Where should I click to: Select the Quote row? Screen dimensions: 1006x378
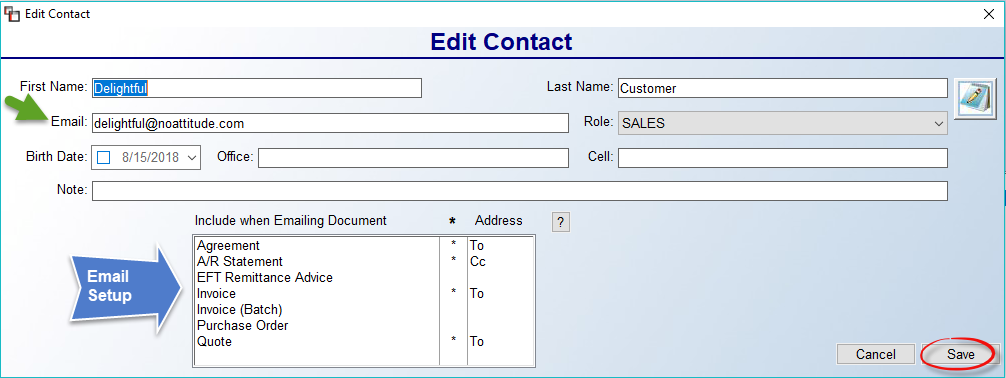coord(364,342)
